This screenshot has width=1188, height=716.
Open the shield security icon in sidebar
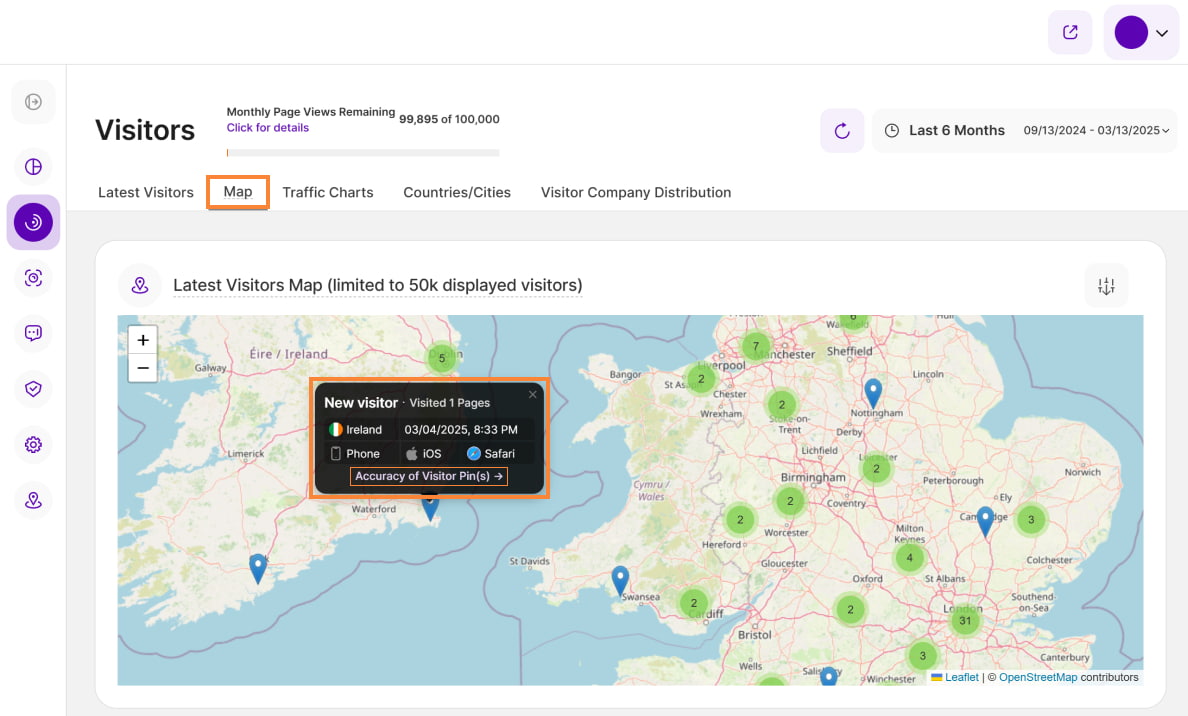pos(33,389)
